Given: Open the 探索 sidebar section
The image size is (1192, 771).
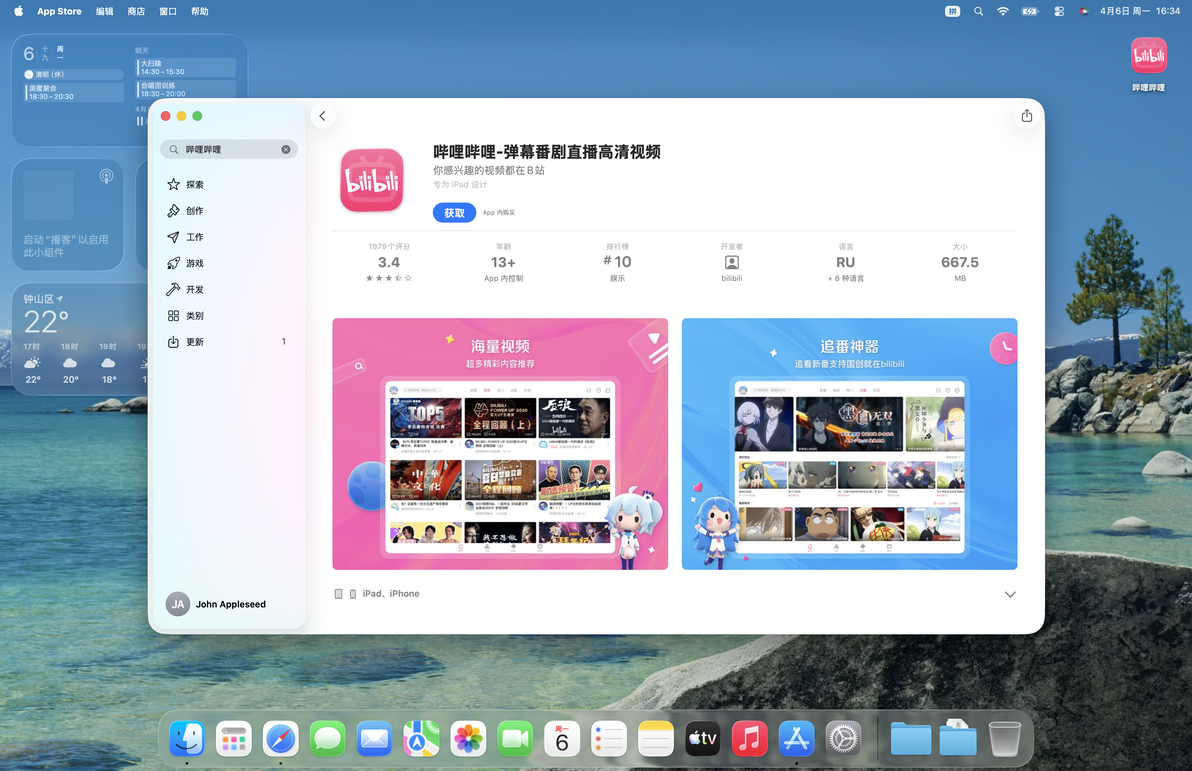Looking at the screenshot, I should coord(228,184).
